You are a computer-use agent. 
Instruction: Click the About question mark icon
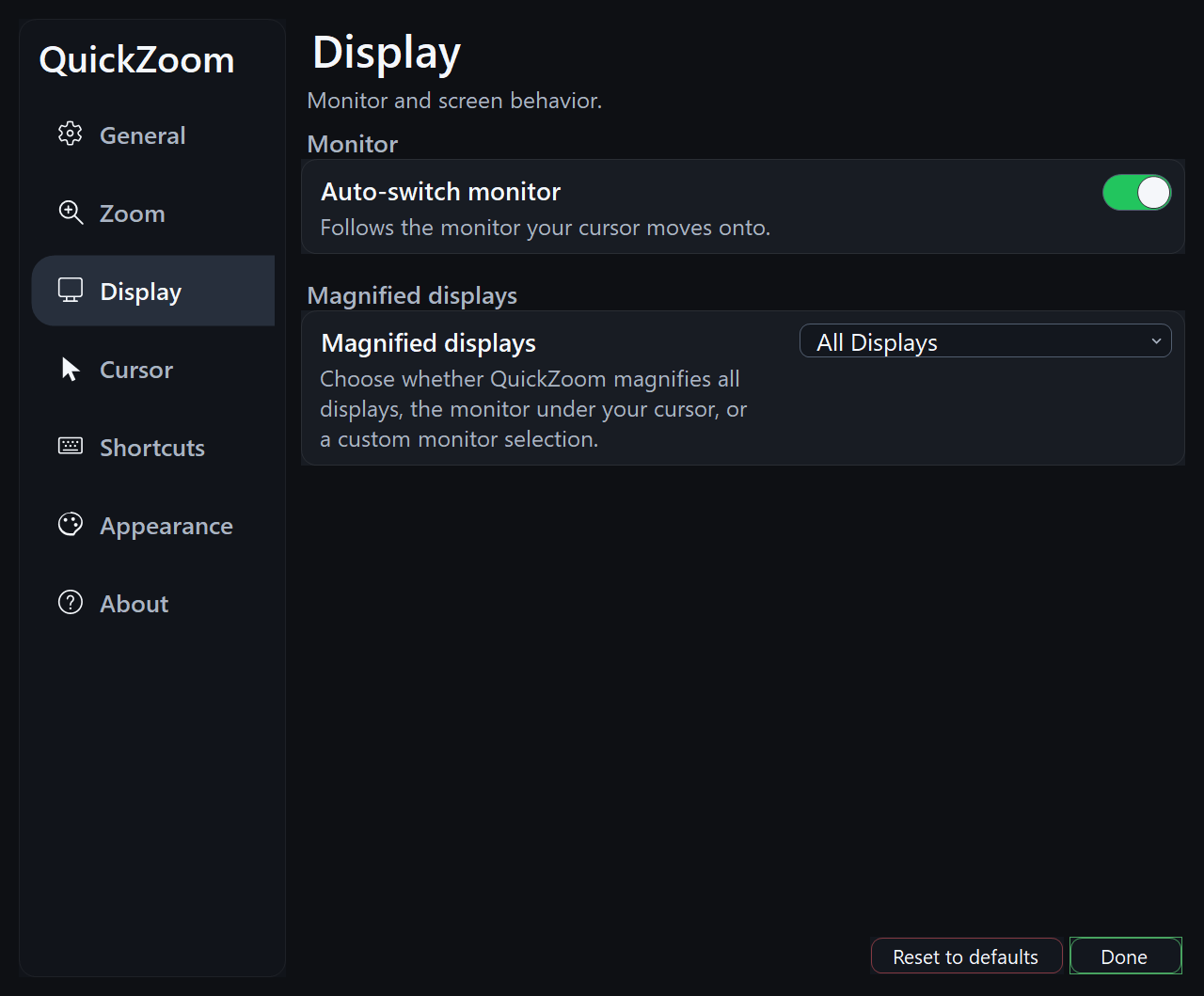71,603
